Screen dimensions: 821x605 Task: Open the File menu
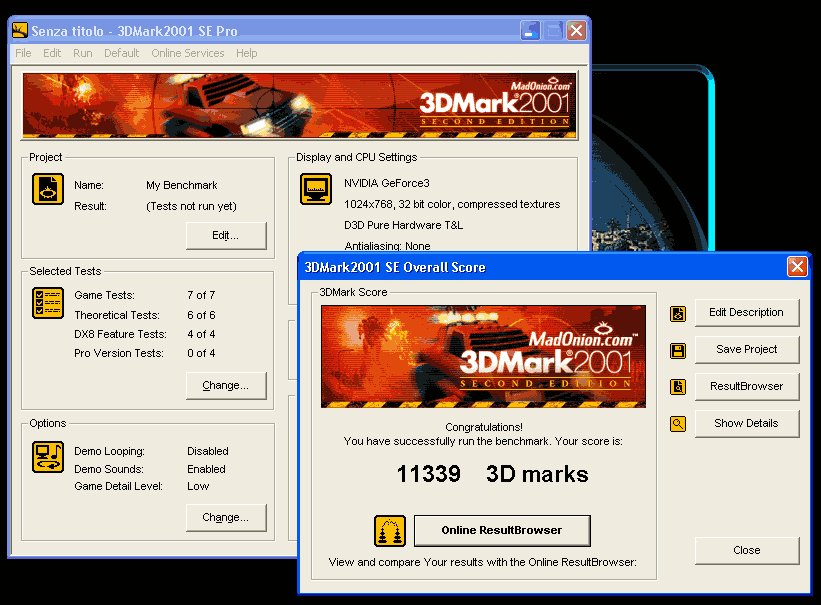(23, 53)
